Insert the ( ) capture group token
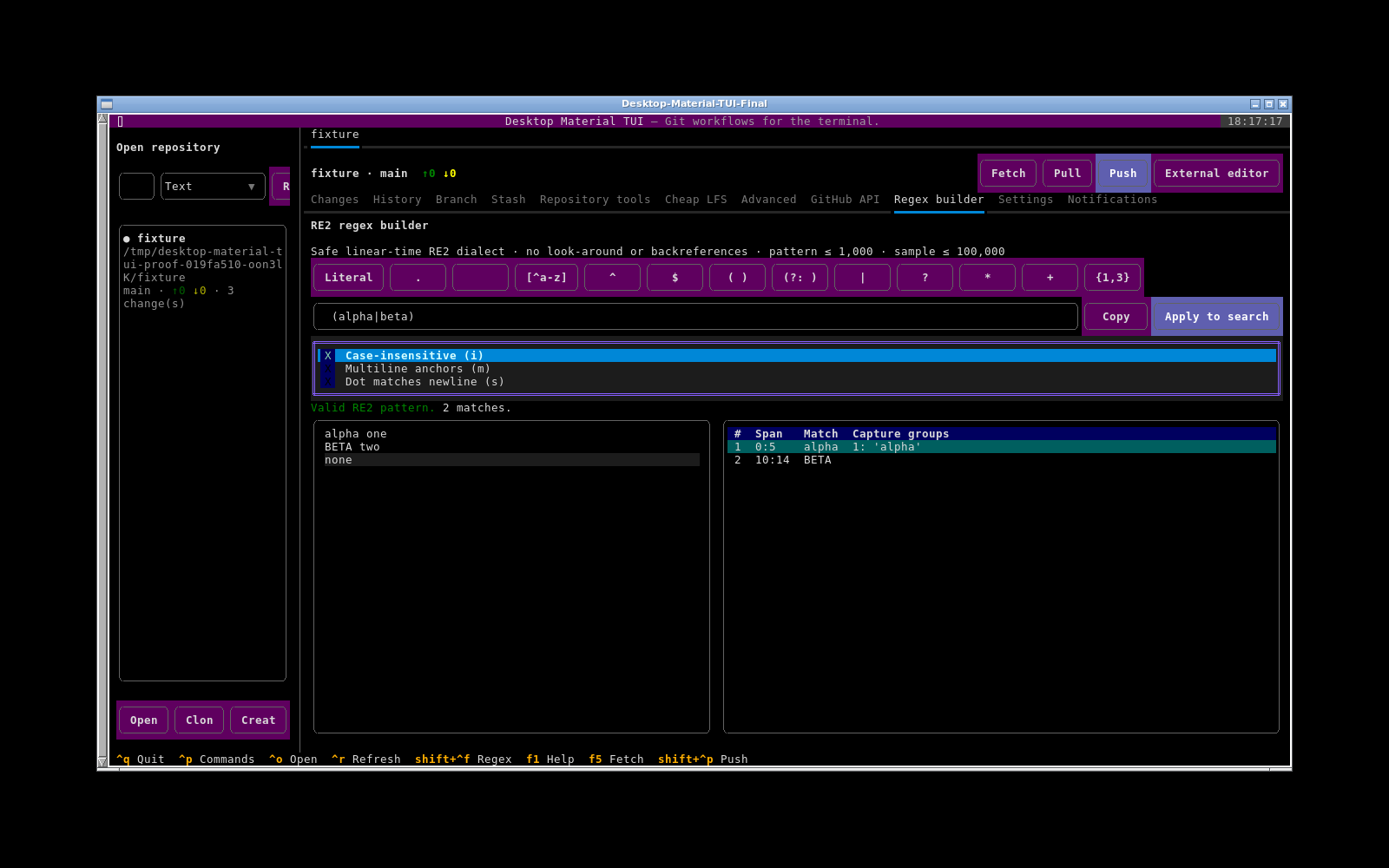 tap(737, 278)
